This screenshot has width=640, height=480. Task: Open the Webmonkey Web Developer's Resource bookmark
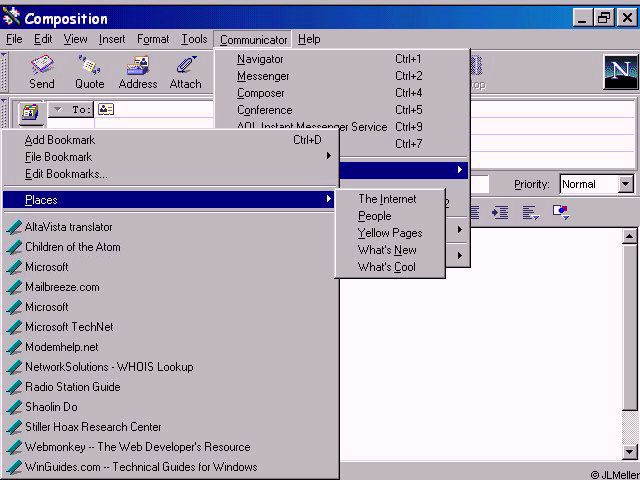[171, 447]
